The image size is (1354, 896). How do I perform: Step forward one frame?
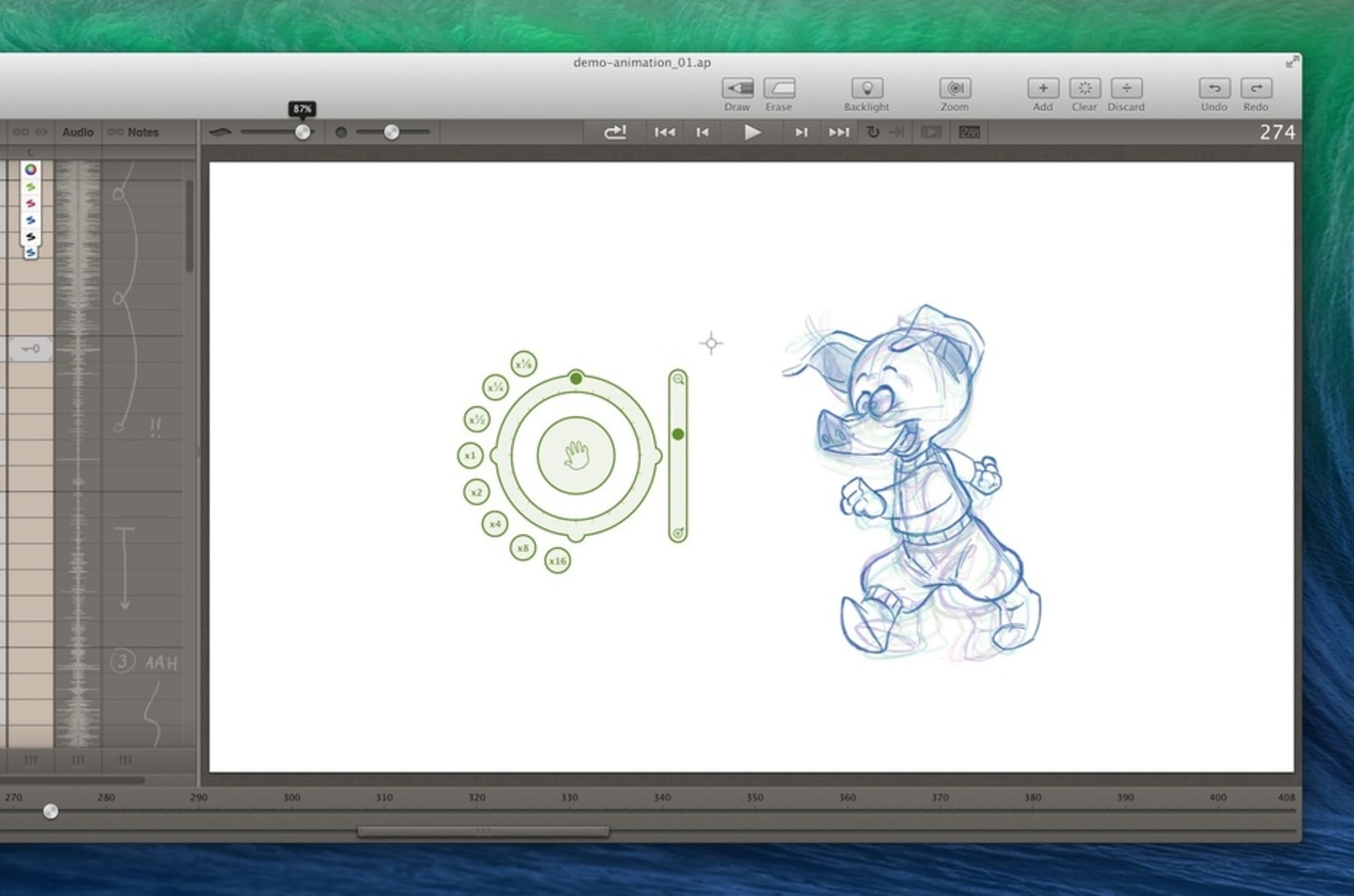point(801,132)
